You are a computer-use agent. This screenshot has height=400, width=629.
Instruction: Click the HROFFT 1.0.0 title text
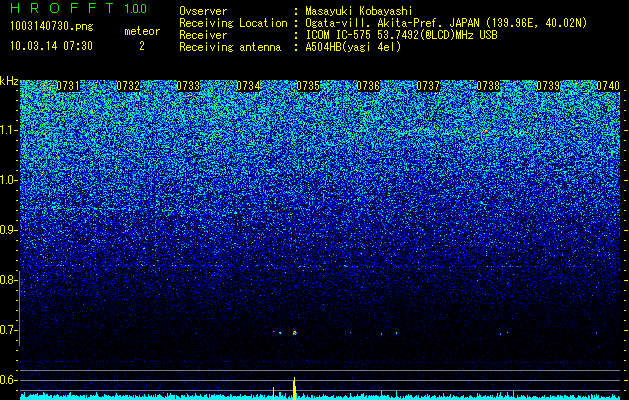78,8
